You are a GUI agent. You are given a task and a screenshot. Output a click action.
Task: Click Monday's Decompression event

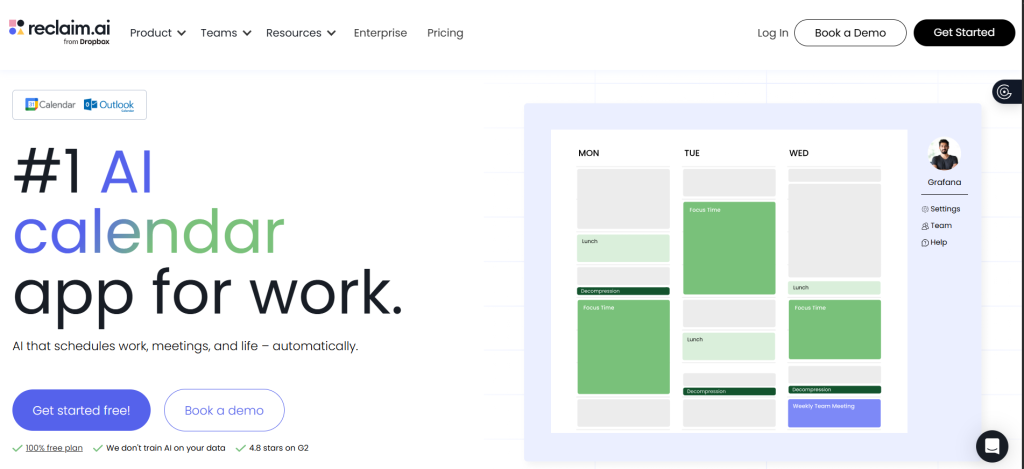pos(623,291)
